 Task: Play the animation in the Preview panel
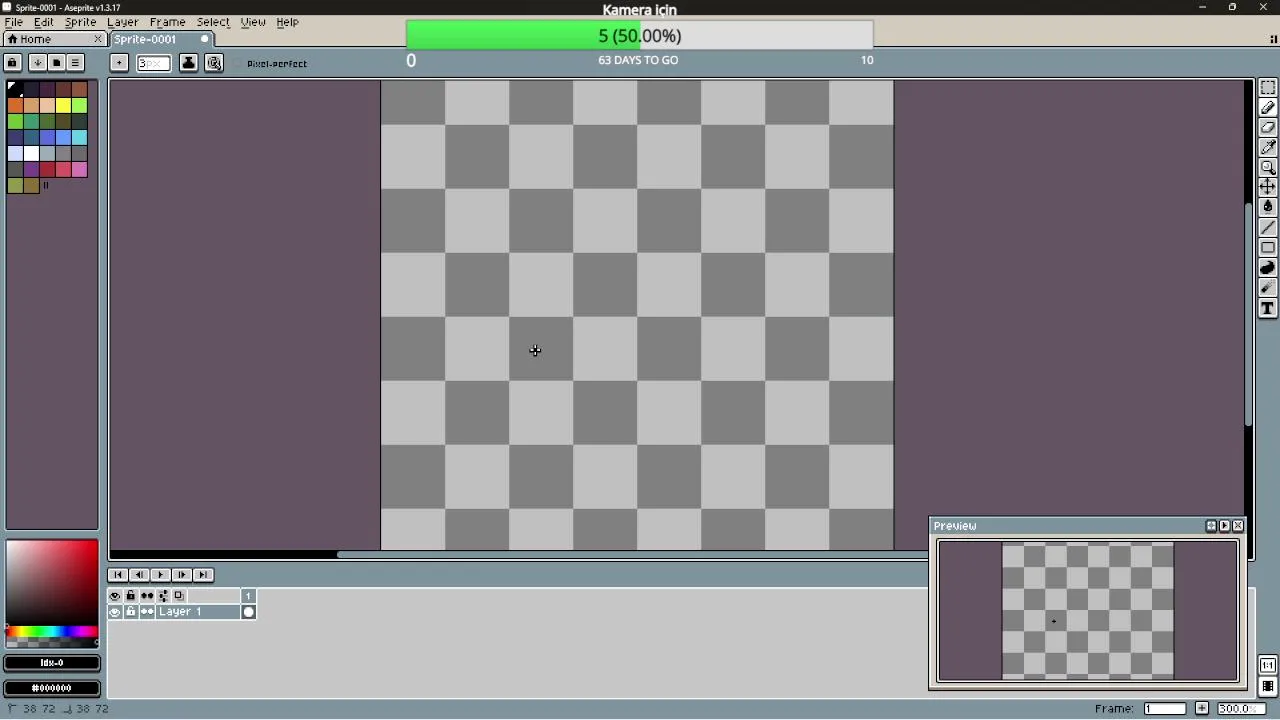coord(1225,526)
